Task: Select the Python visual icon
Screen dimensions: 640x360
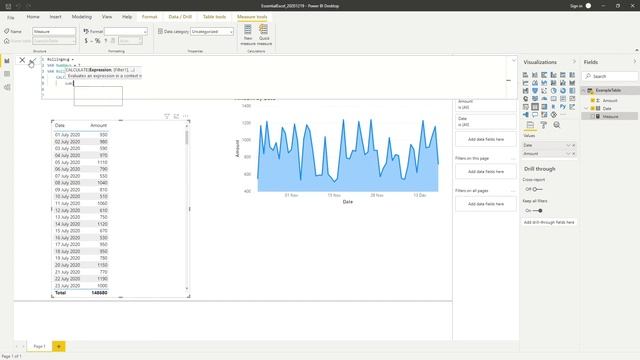Action: [563, 107]
